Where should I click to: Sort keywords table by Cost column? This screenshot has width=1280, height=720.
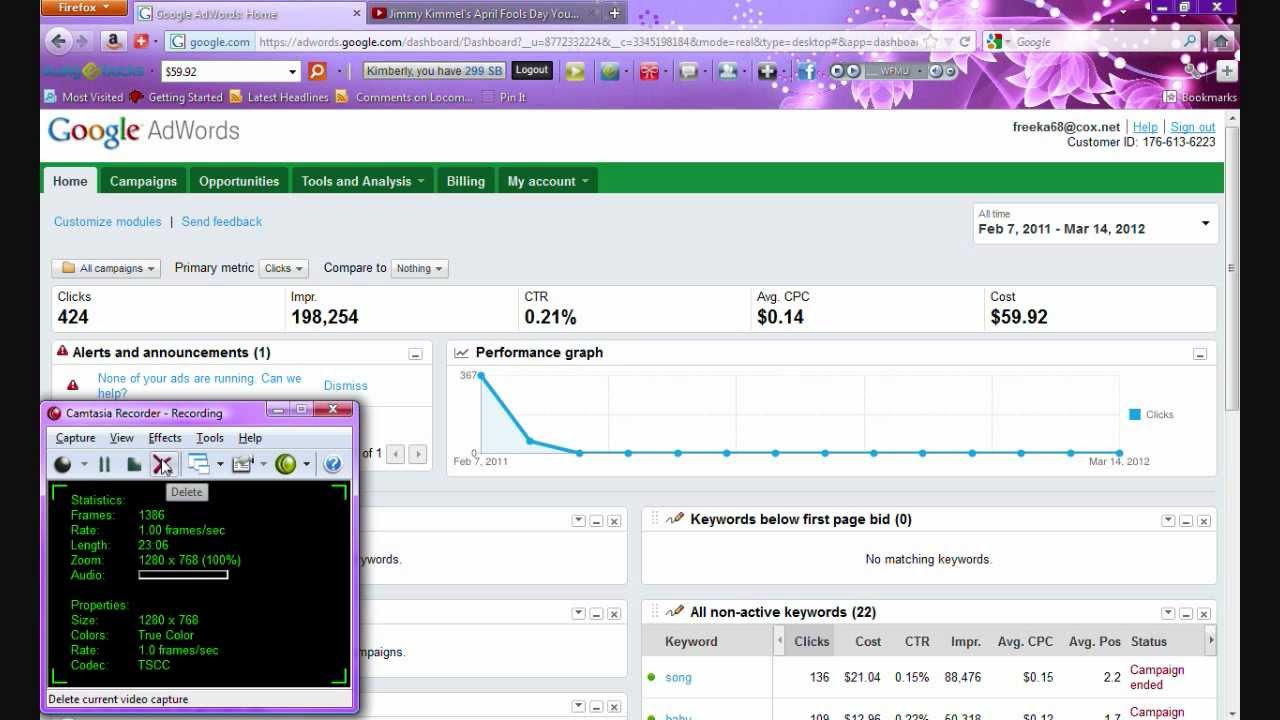point(868,642)
